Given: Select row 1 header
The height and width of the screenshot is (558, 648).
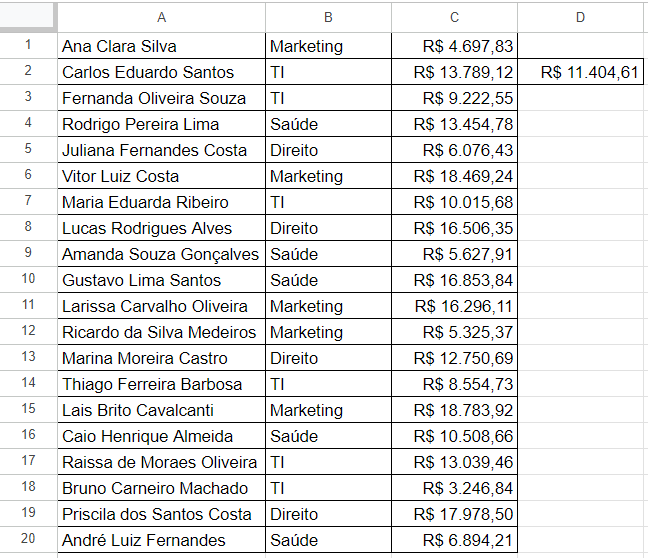Looking at the screenshot, I should (x=27, y=46).
